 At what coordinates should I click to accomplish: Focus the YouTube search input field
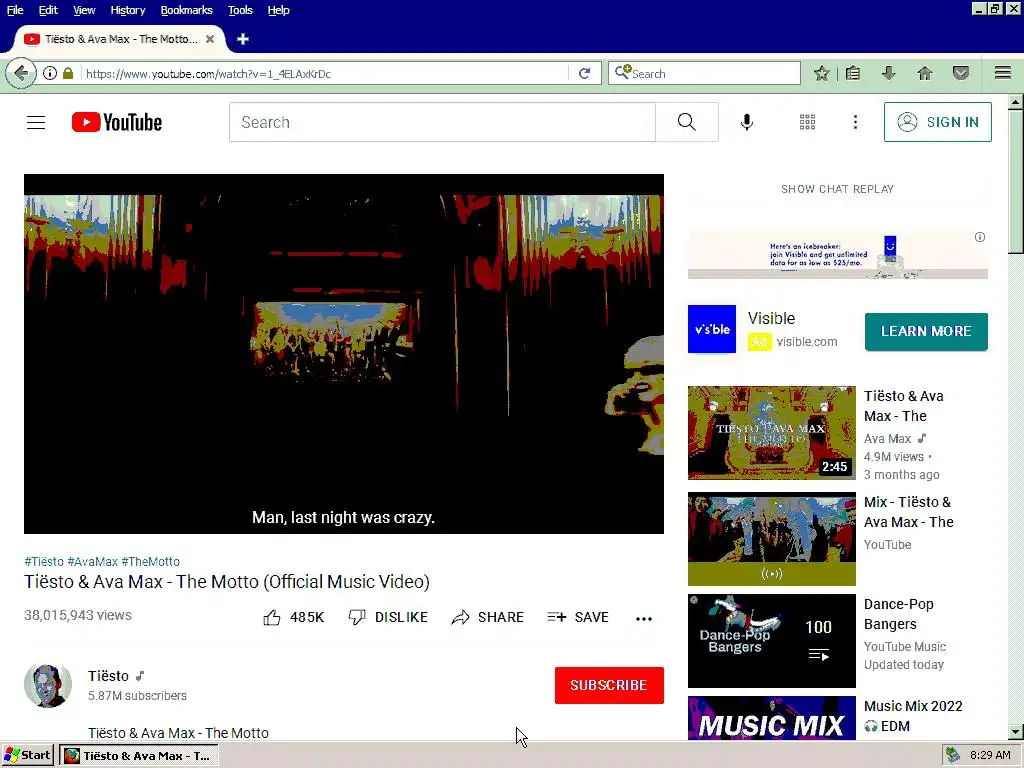point(442,122)
